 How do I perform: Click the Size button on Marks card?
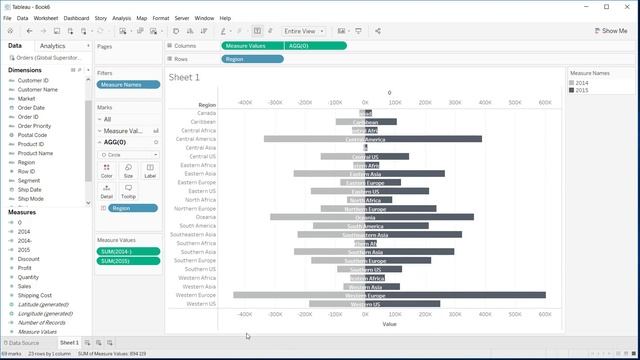tap(128, 171)
